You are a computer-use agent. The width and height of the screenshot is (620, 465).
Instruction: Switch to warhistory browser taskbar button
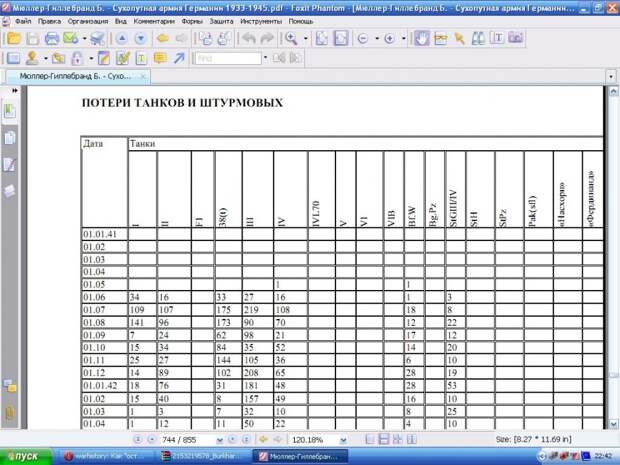[x=106, y=456]
